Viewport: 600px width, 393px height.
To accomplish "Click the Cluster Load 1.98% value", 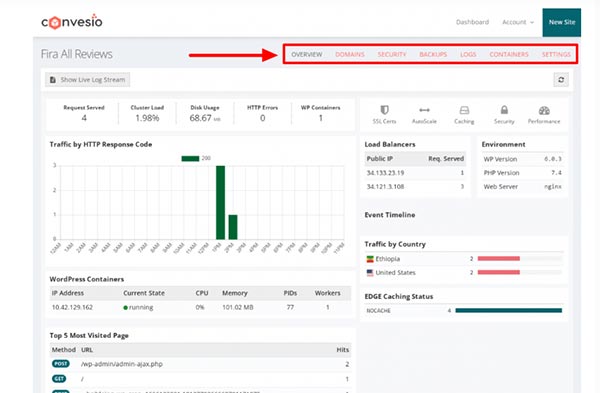I will (147, 118).
